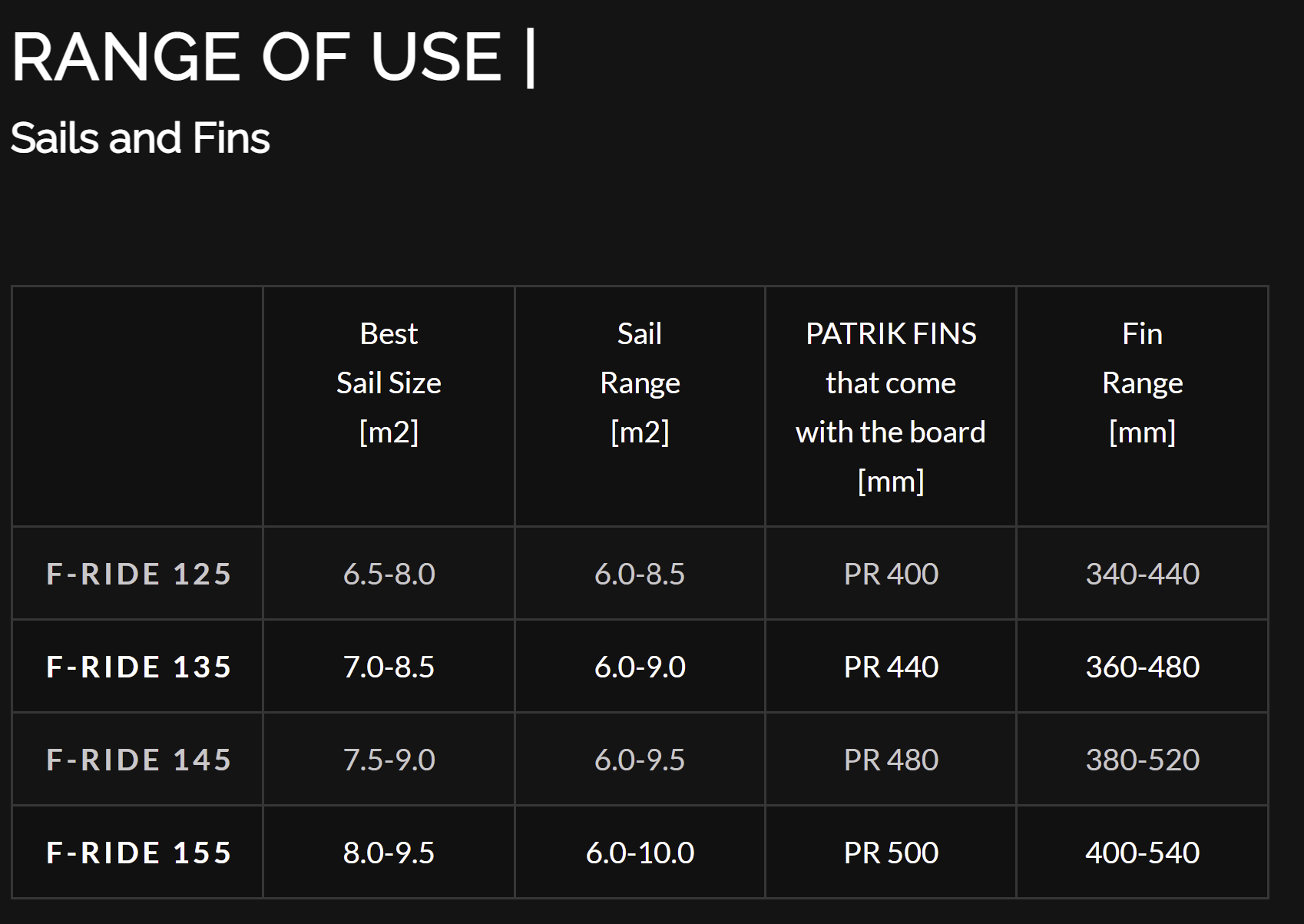Click the 380-520 fin range cell
This screenshot has height=924, width=1304.
pos(1142,760)
